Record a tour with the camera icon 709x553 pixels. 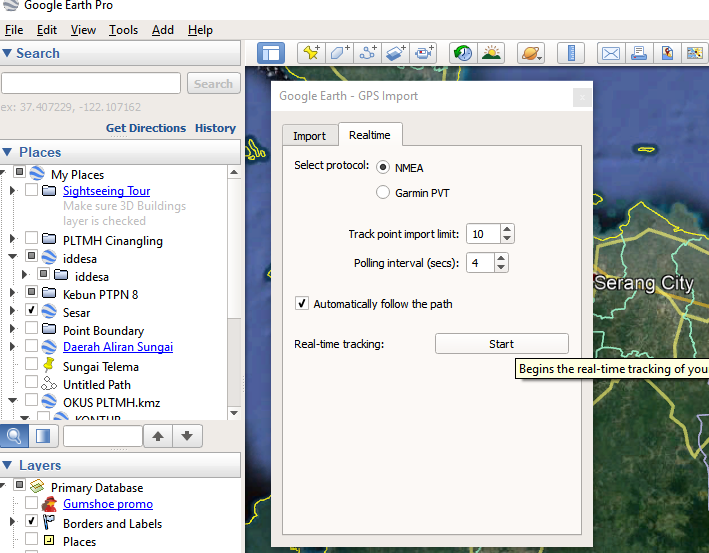(x=424, y=53)
